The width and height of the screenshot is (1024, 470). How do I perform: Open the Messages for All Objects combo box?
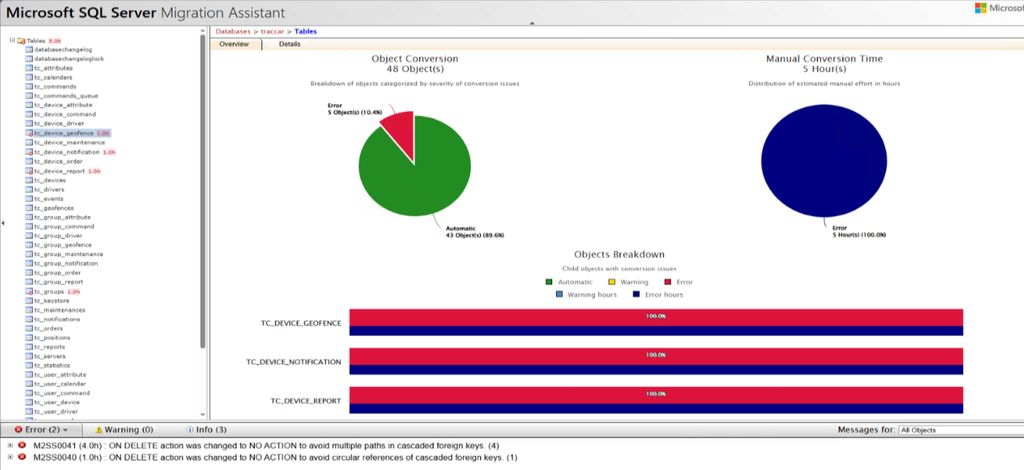pyautogui.click(x=960, y=430)
